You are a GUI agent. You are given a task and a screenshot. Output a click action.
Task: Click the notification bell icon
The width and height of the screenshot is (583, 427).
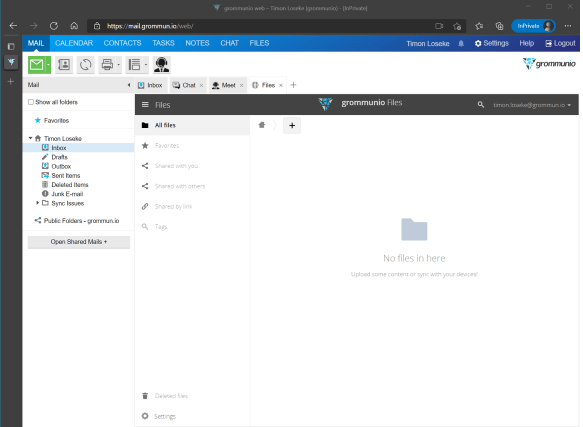461,44
